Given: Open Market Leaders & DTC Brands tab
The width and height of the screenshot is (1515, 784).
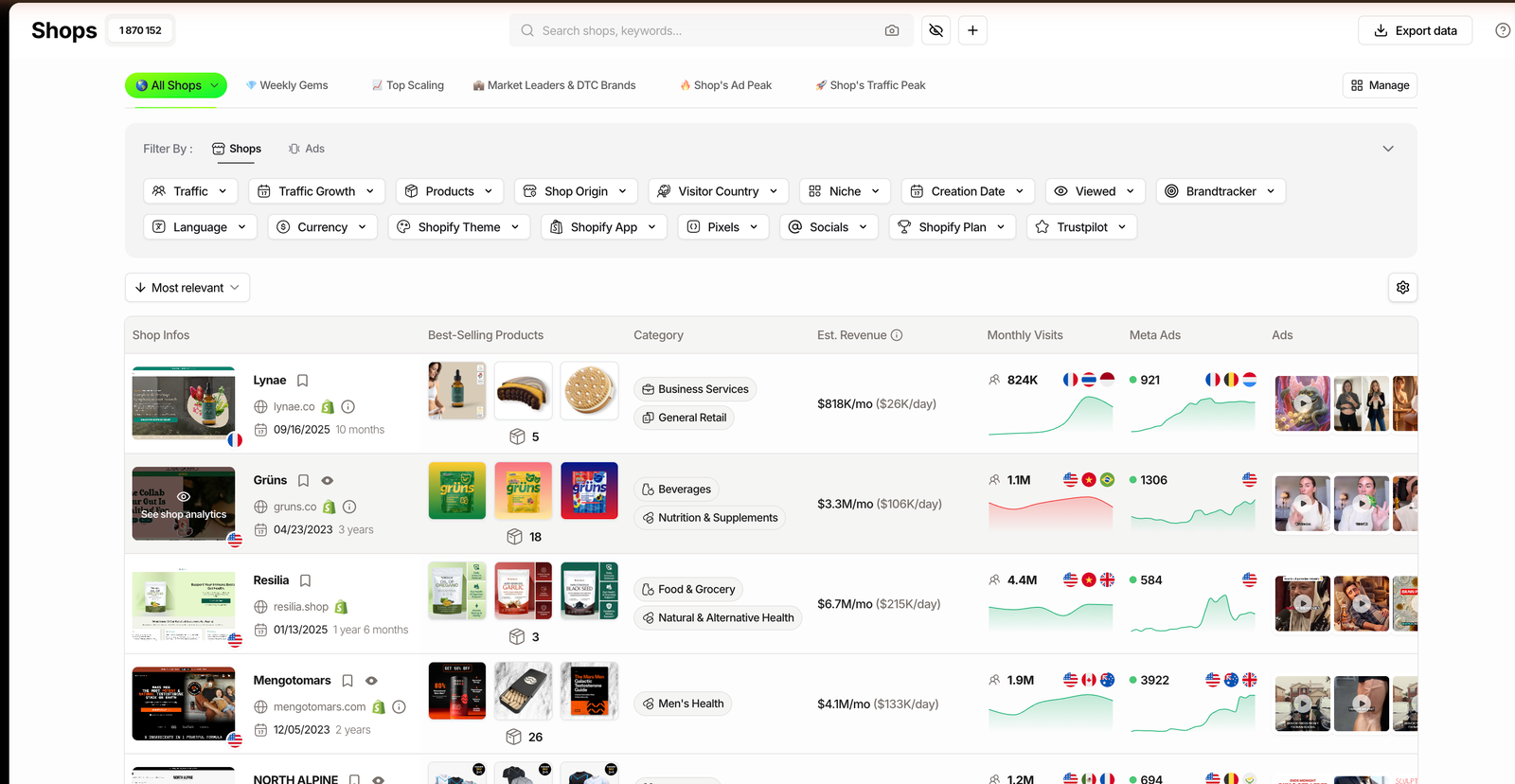Looking at the screenshot, I should [555, 85].
